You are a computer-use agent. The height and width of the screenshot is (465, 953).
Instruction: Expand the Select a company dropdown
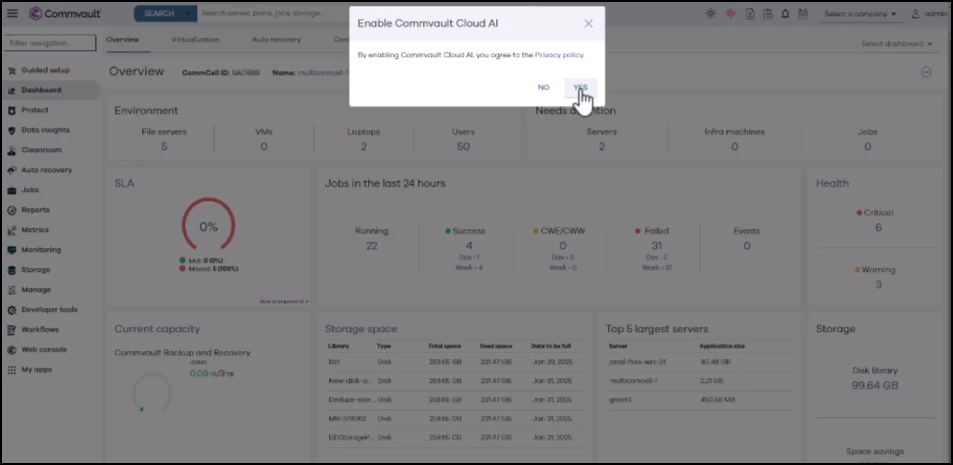pyautogui.click(x=860, y=13)
